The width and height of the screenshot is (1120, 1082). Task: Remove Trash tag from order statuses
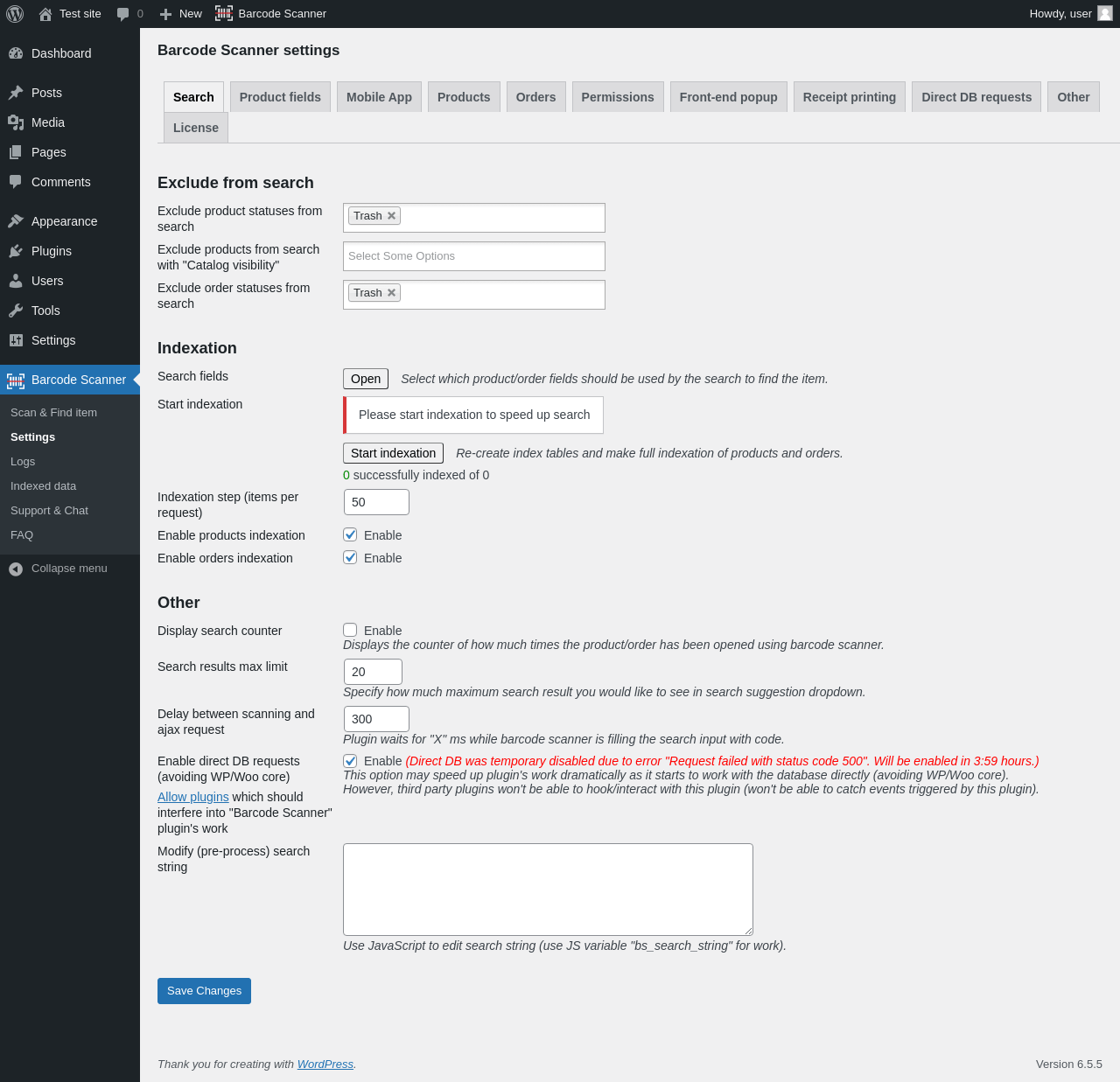point(392,293)
